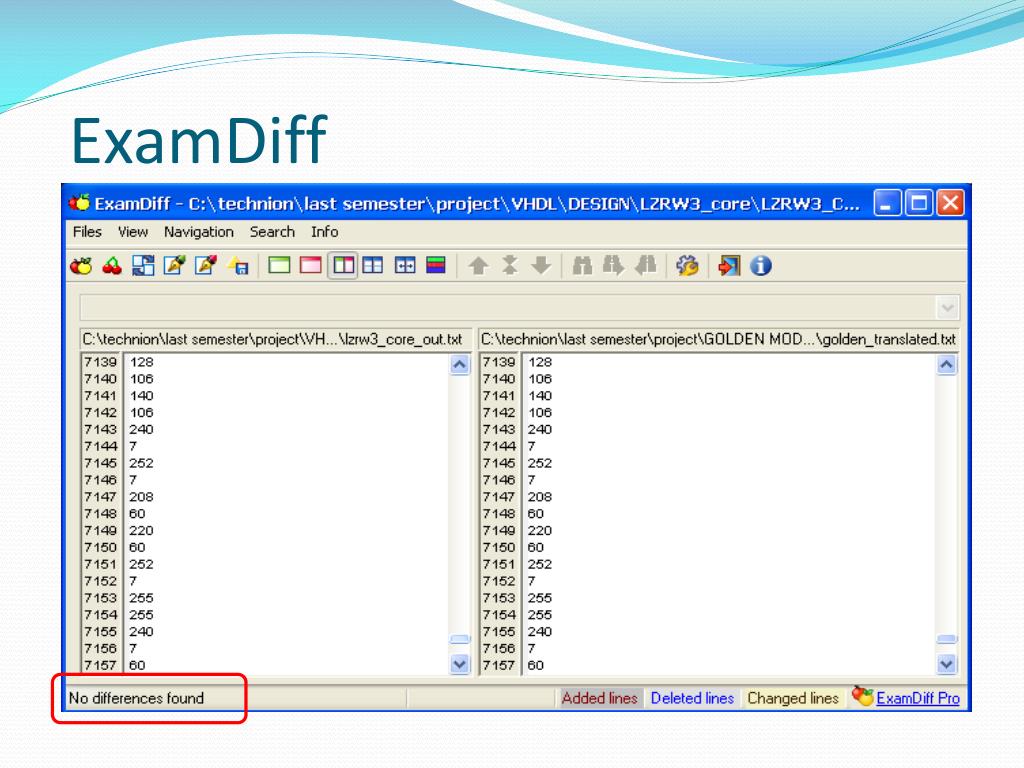This screenshot has height=768, width=1024.
Task: Go to the previous difference arrow
Action: tap(479, 266)
